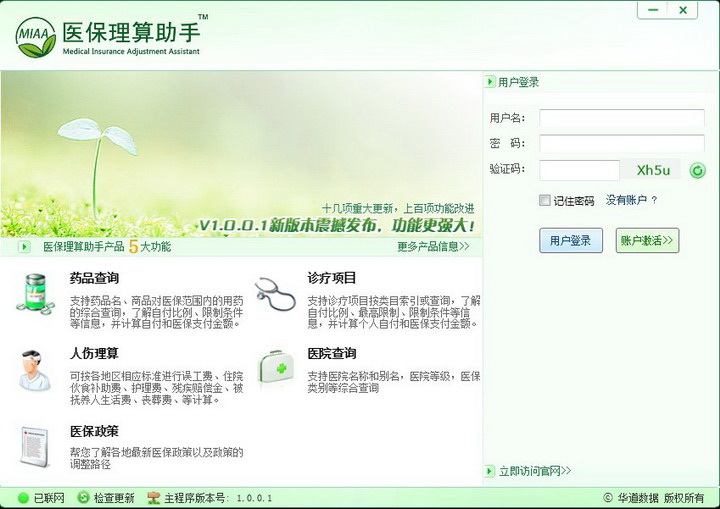Click the 用户登录 button

tap(571, 240)
